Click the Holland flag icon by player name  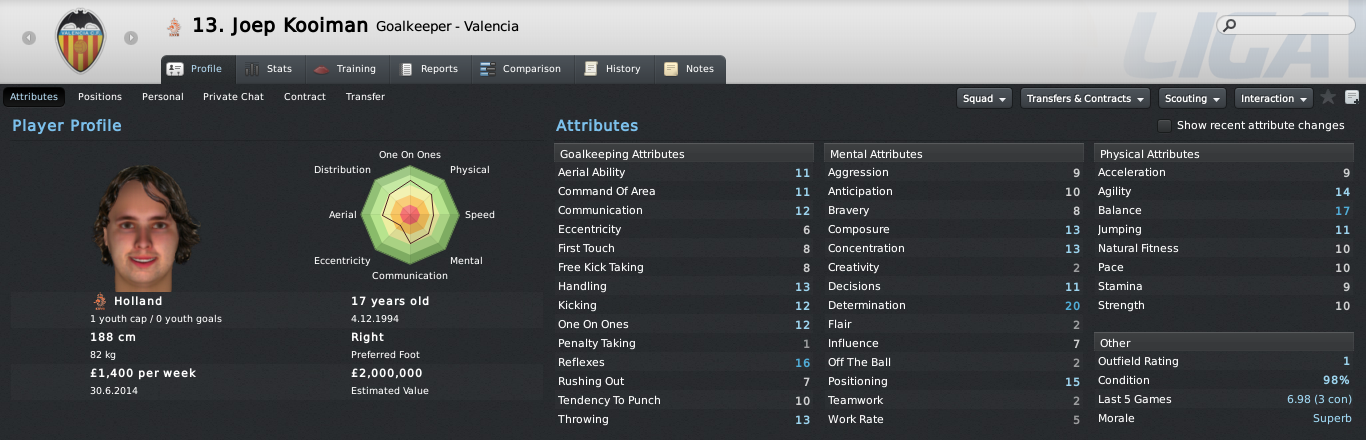pos(174,27)
